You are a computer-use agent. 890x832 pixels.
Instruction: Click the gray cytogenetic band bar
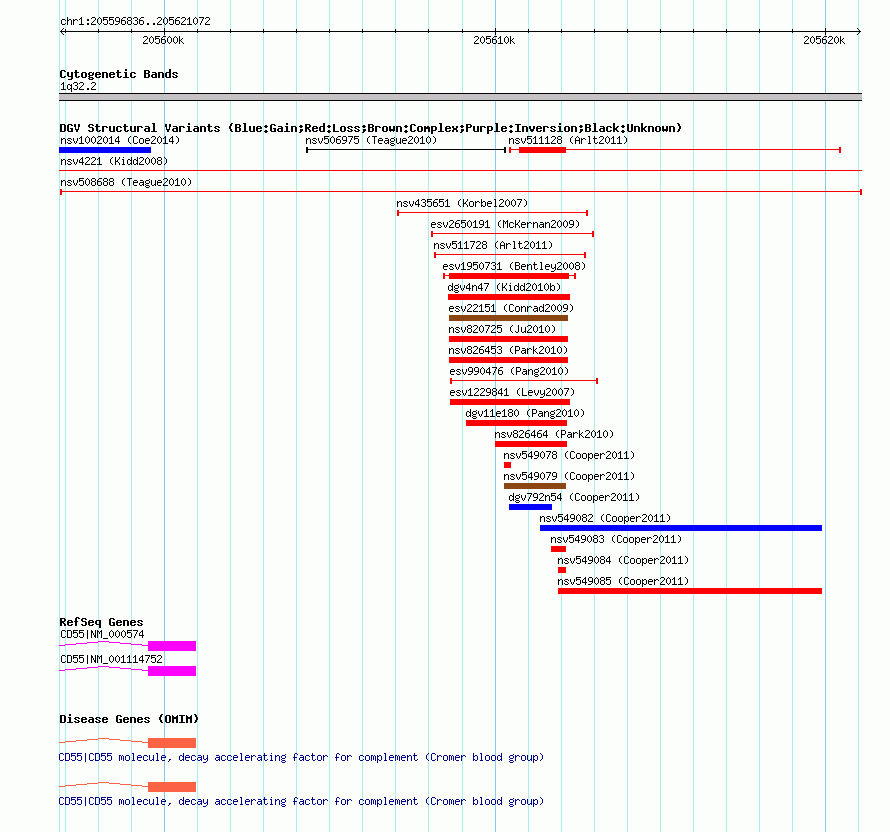pos(460,97)
